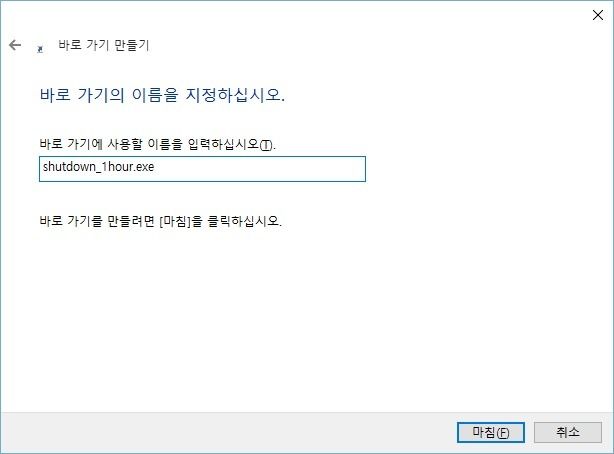
Task: Click the 마침(F) finish button
Action: tap(491, 432)
